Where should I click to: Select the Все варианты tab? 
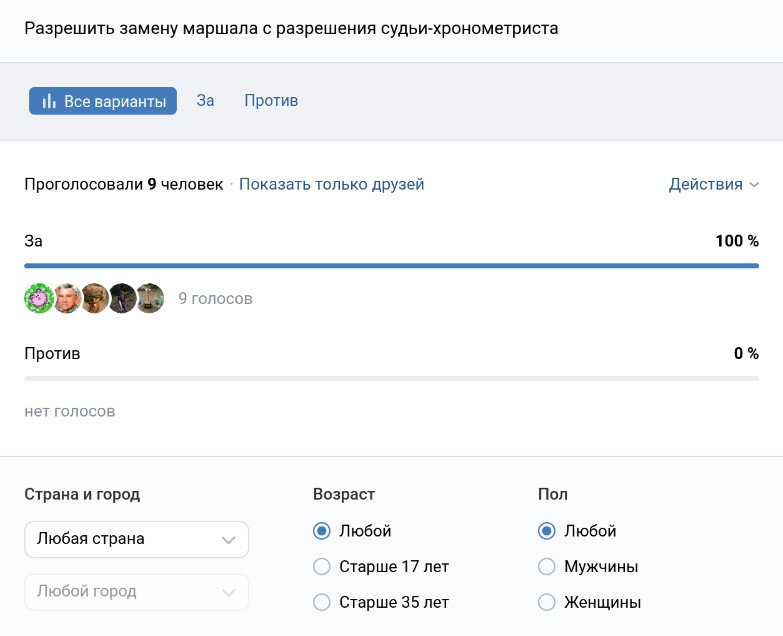tap(103, 101)
